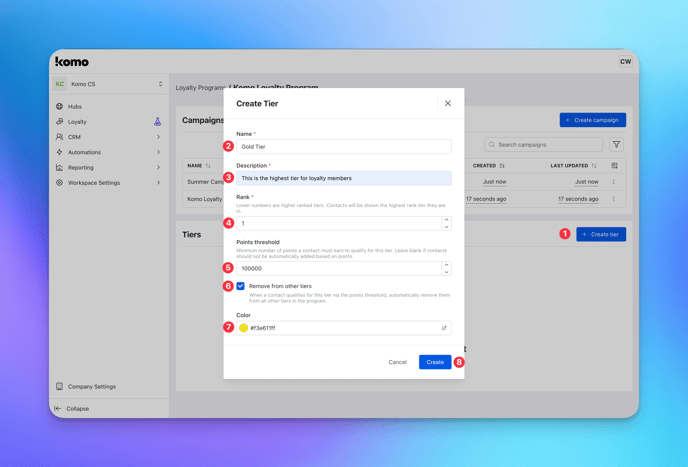Click the Search campaigns field
This screenshot has width=688, height=467.
click(543, 144)
